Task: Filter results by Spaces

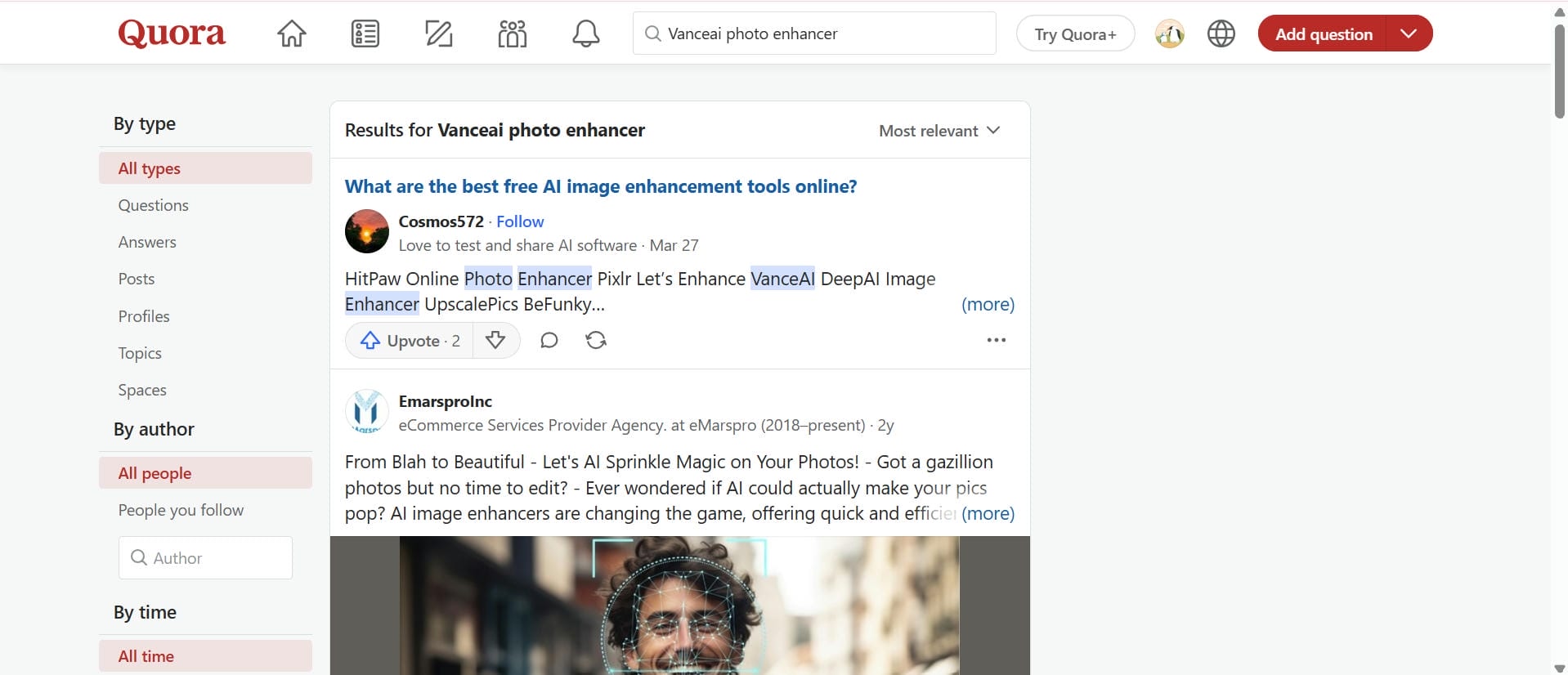Action: pos(205,390)
